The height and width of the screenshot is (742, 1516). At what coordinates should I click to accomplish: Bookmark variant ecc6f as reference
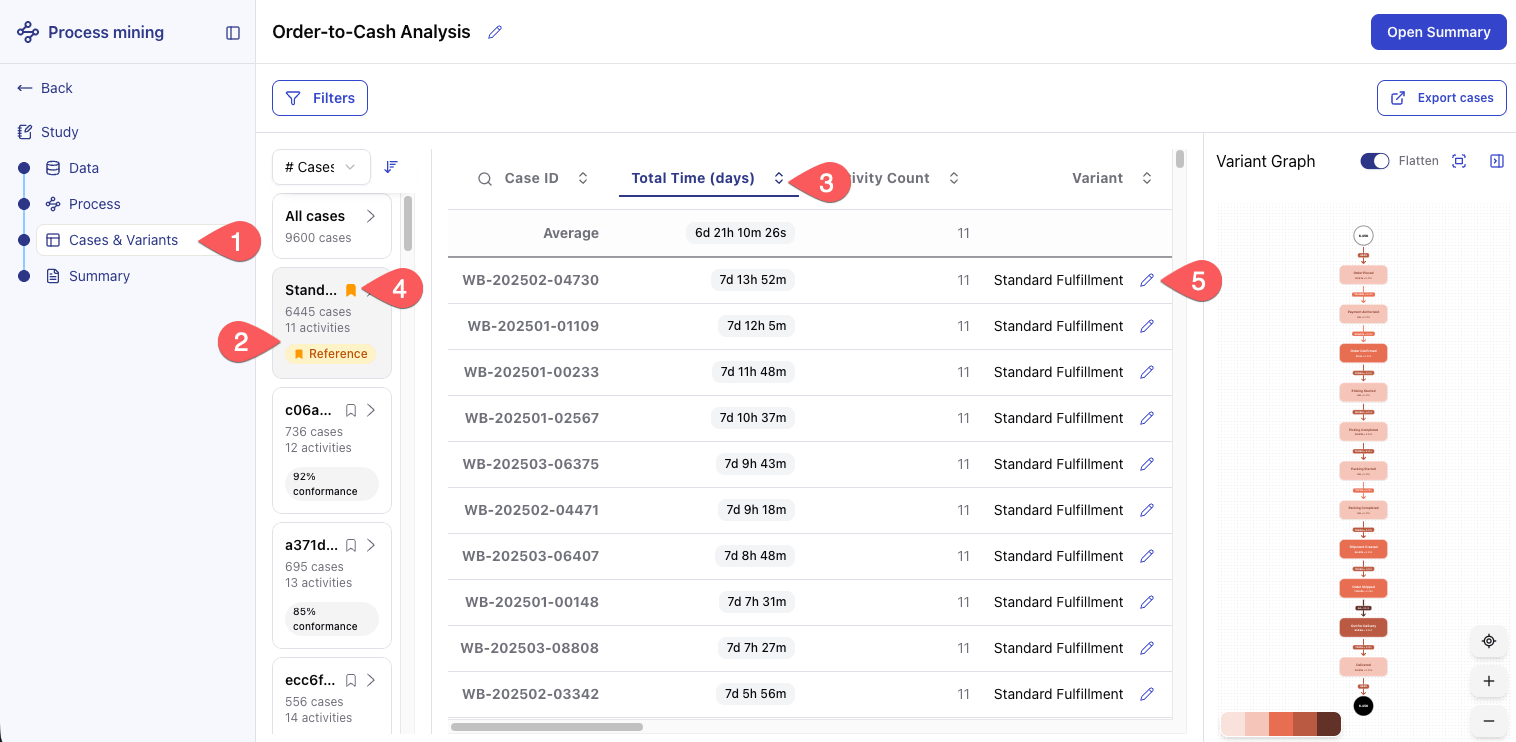[351, 680]
